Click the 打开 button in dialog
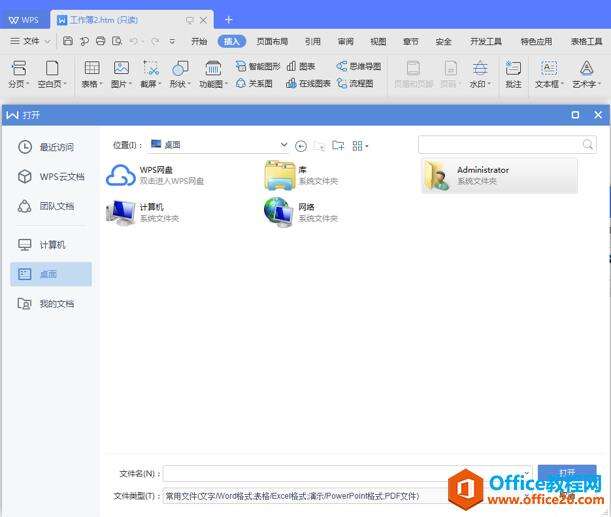611x517 pixels. pos(567,472)
